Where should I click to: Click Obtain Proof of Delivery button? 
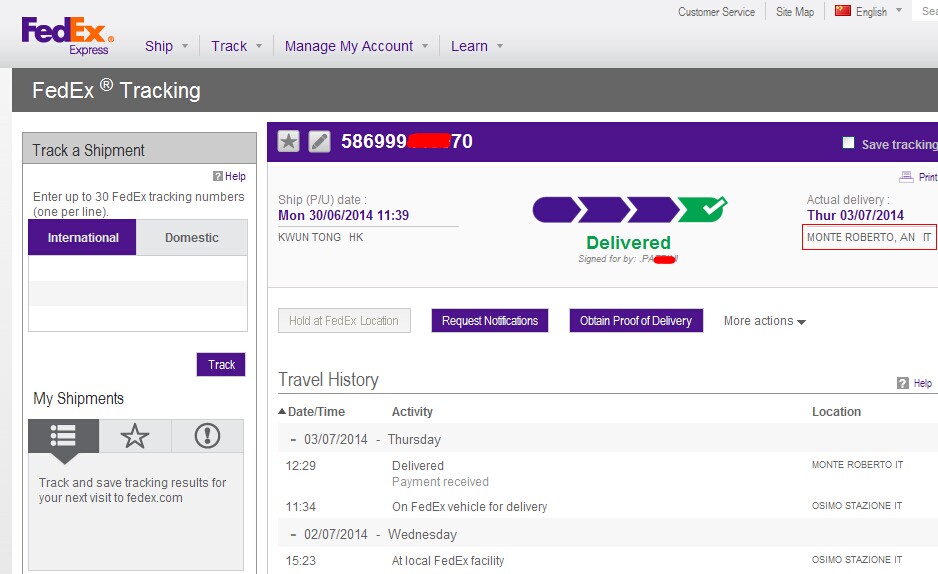tap(636, 320)
